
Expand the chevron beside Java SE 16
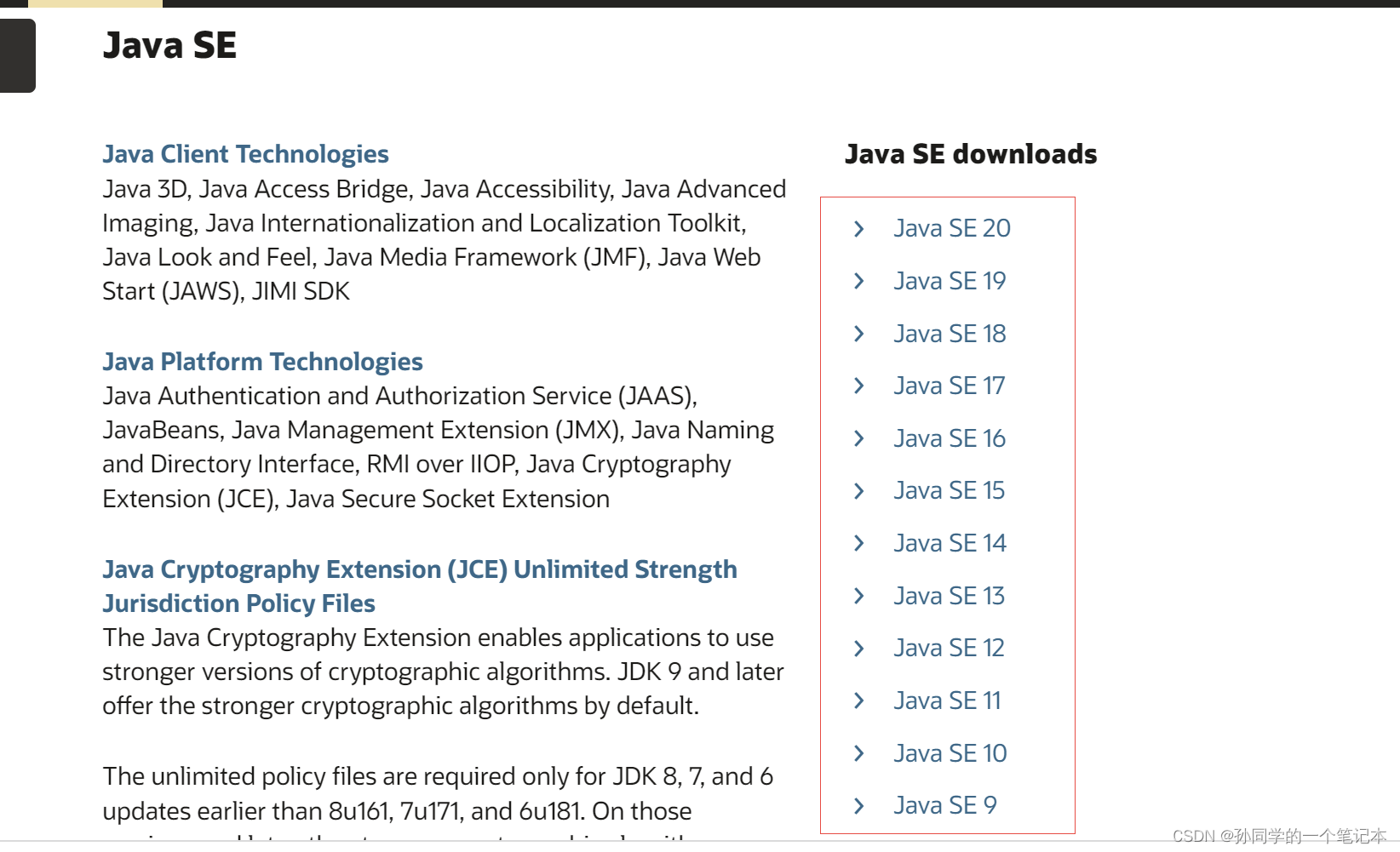coord(859,438)
